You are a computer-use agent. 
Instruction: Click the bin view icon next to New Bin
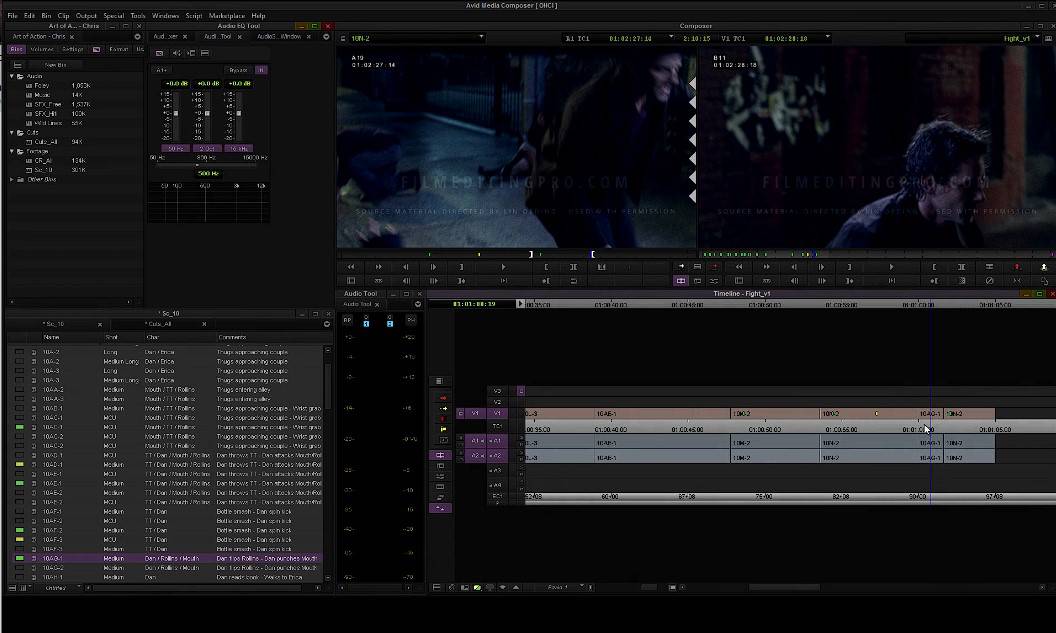18,65
